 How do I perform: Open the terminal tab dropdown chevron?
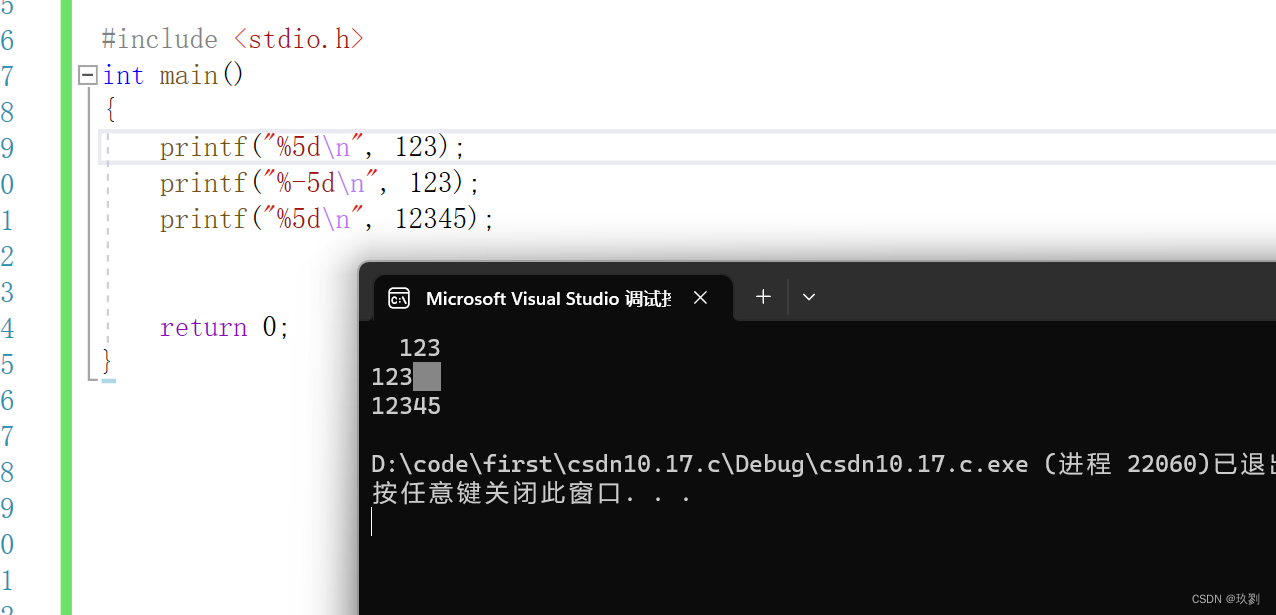pyautogui.click(x=809, y=297)
